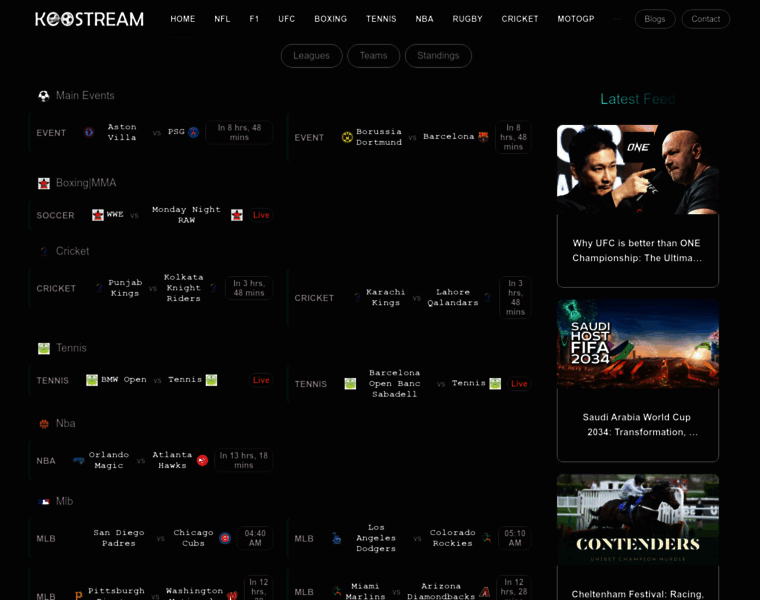Click the Colorado Rockies logo icon
The image size is (760, 600).
click(487, 538)
